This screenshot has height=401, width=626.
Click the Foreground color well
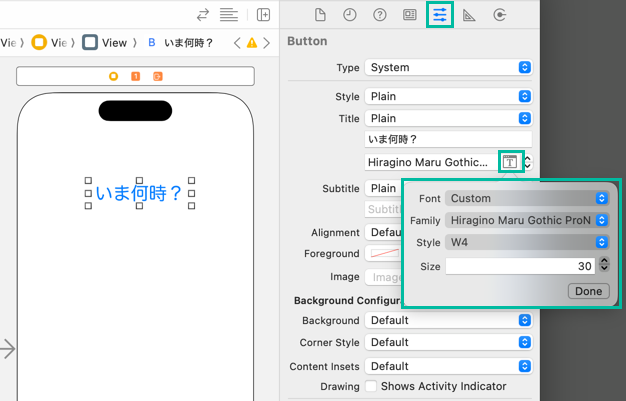382,254
